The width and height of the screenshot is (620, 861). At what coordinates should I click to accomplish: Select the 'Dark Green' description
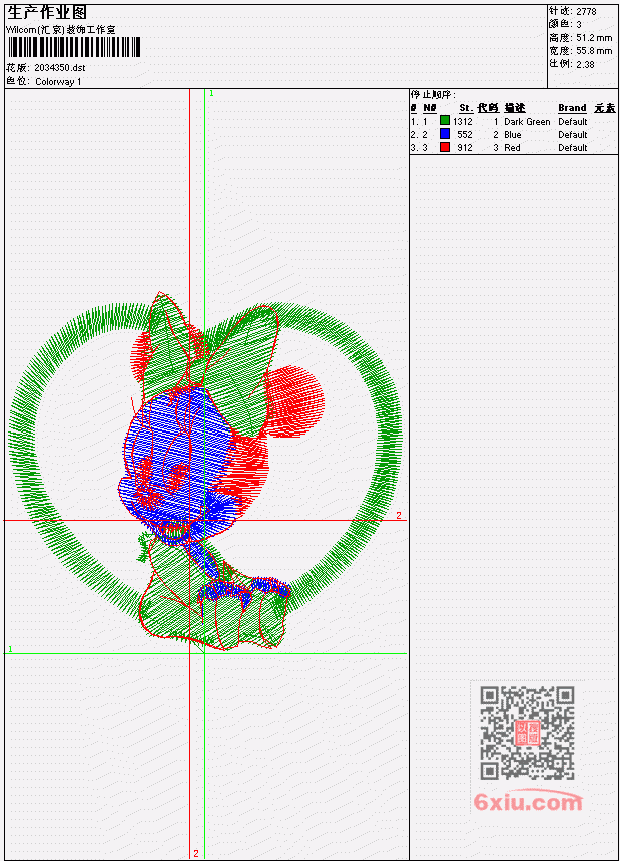click(x=527, y=121)
